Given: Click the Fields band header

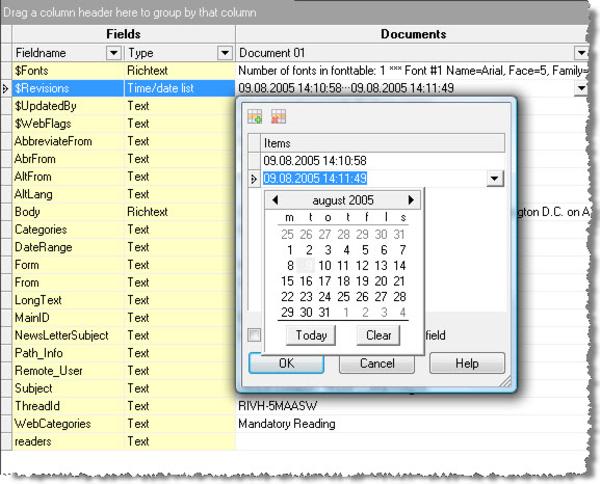Looking at the screenshot, I should pyautogui.click(x=124, y=34).
